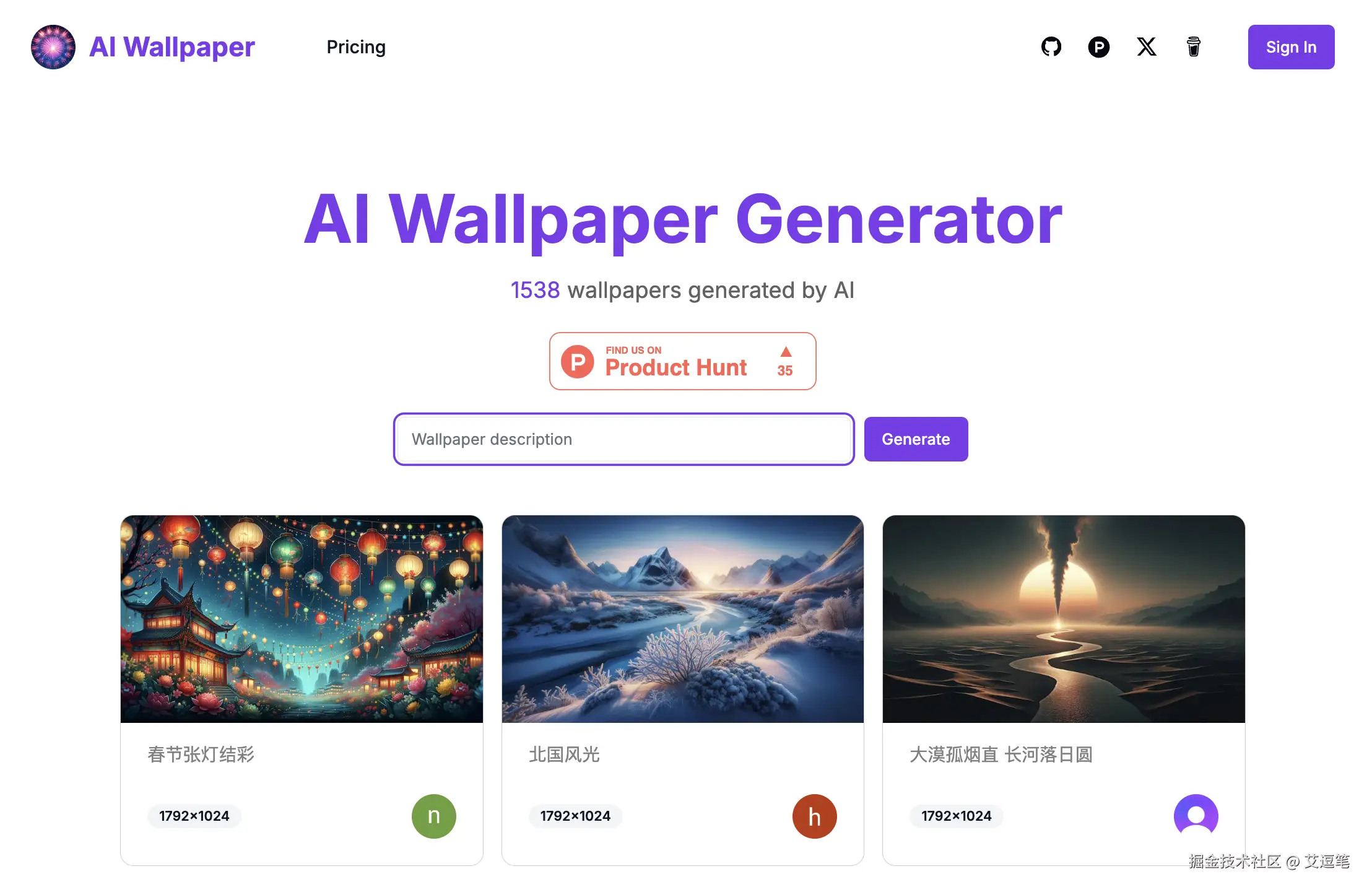1372x892 pixels.
Task: Click the Product Hunt upvote triangle
Action: point(786,352)
